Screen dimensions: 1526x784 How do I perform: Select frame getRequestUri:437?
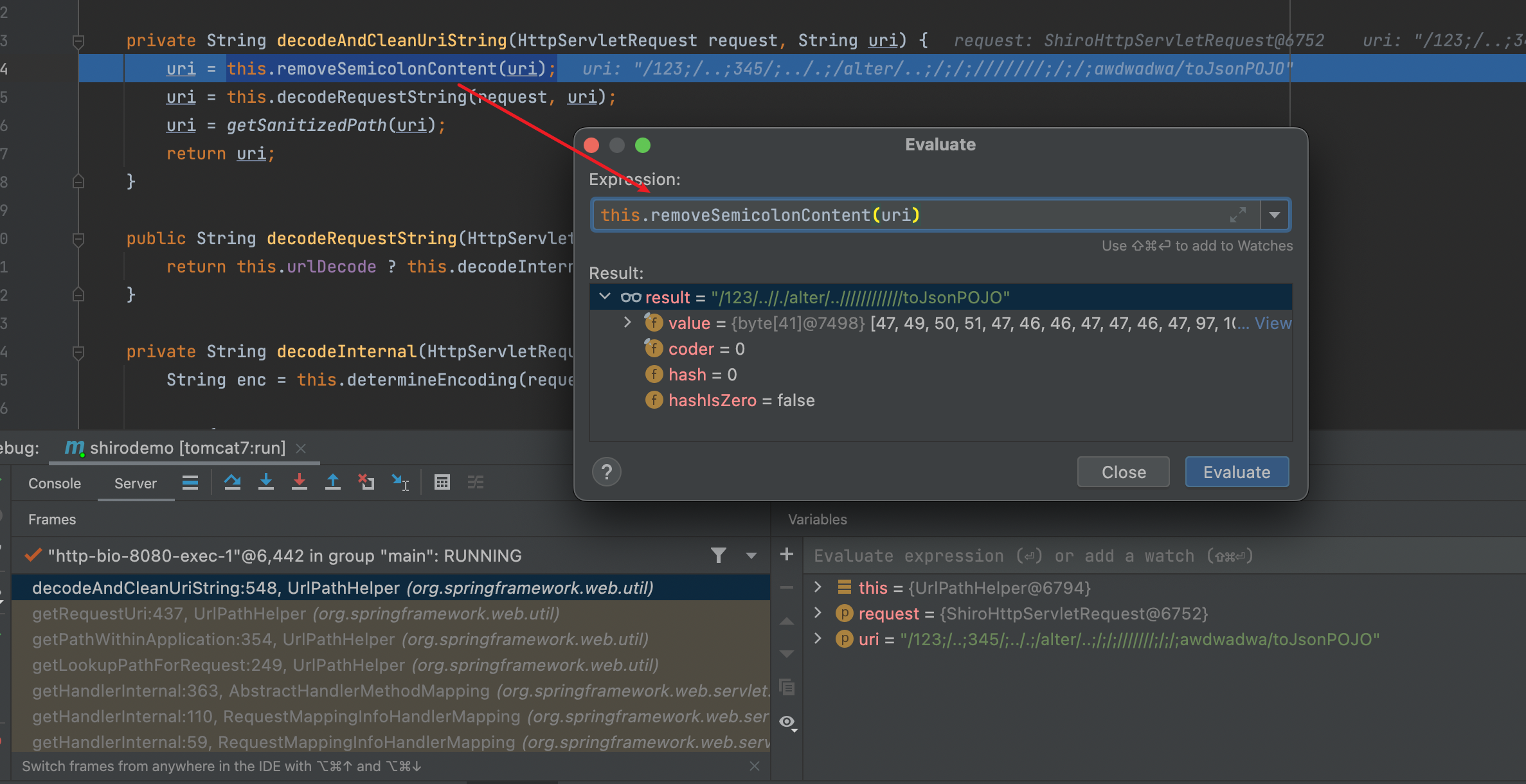pos(391,614)
